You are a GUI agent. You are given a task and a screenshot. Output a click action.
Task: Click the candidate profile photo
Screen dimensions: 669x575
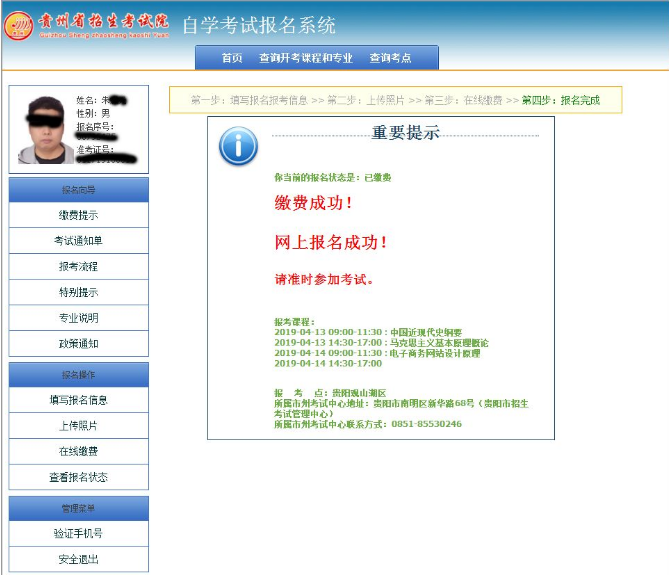[x=43, y=129]
